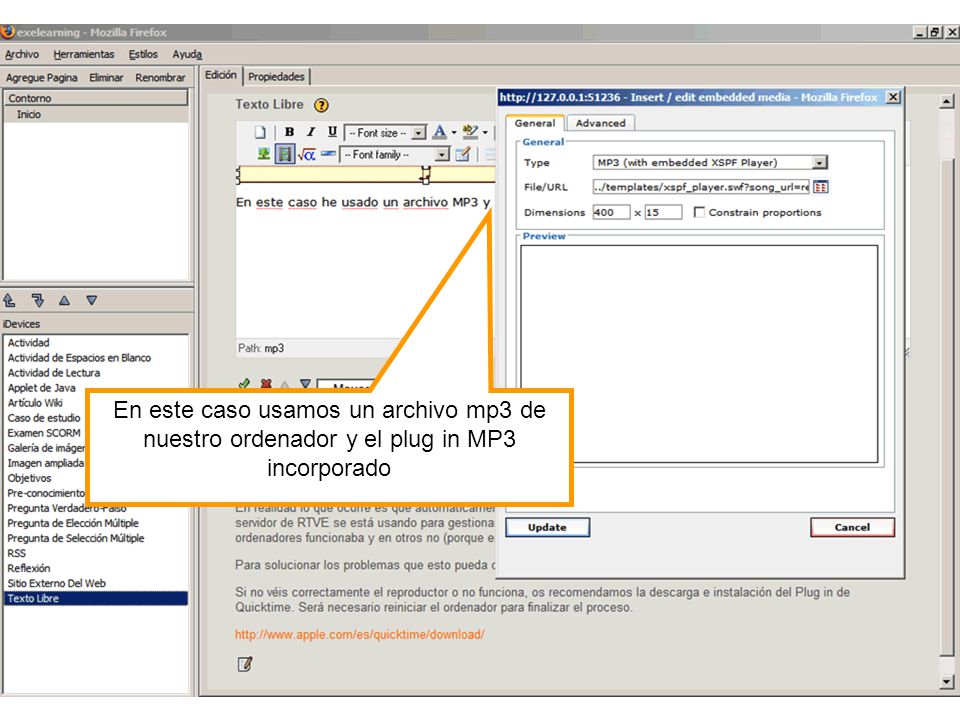Select the Reflexión iDevice
The height and width of the screenshot is (720, 960).
pos(29,569)
